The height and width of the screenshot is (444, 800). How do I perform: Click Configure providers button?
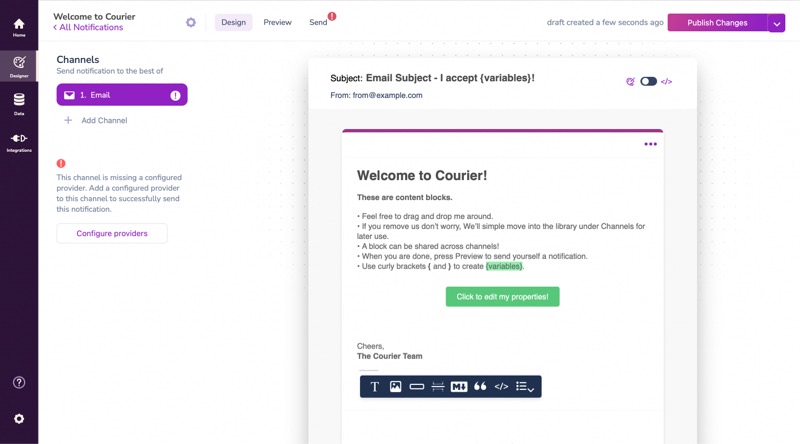(112, 233)
